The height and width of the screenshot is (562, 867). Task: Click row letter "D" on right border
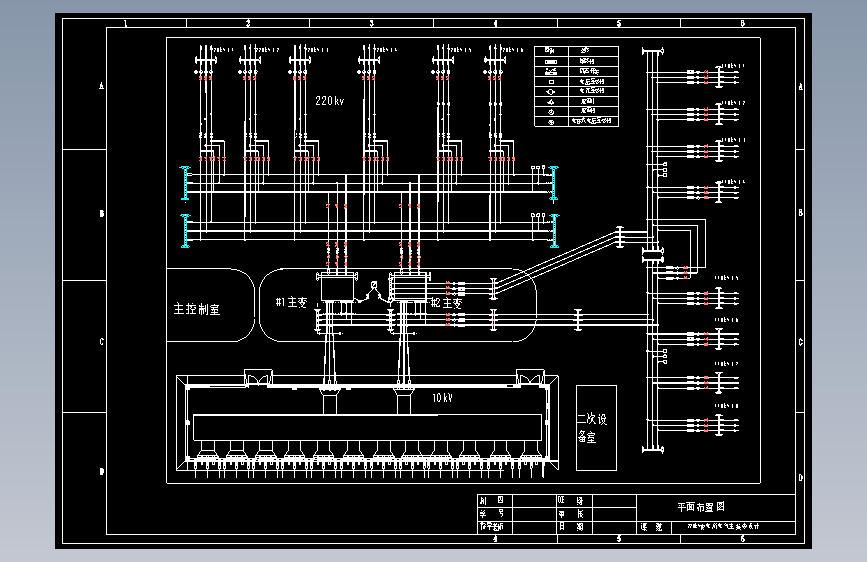coord(801,477)
